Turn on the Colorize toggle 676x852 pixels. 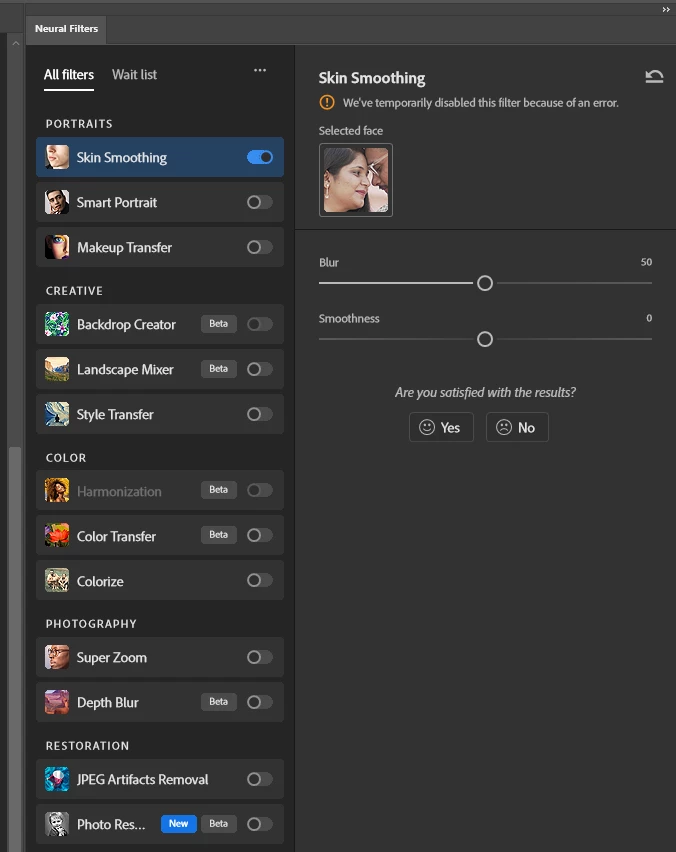tap(260, 580)
